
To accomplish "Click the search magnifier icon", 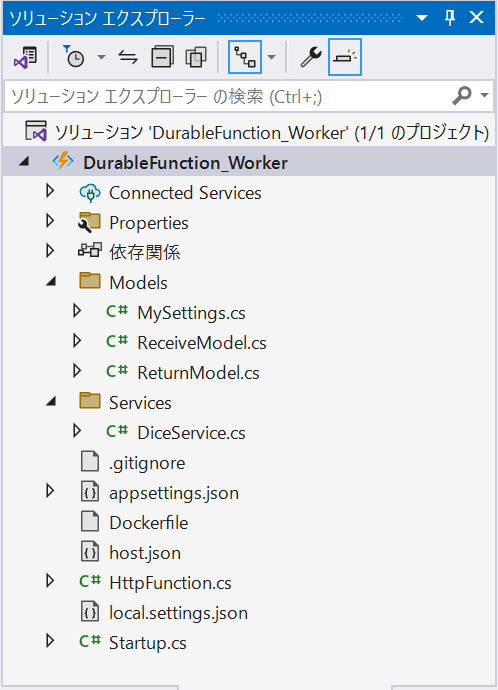I will click(462, 95).
